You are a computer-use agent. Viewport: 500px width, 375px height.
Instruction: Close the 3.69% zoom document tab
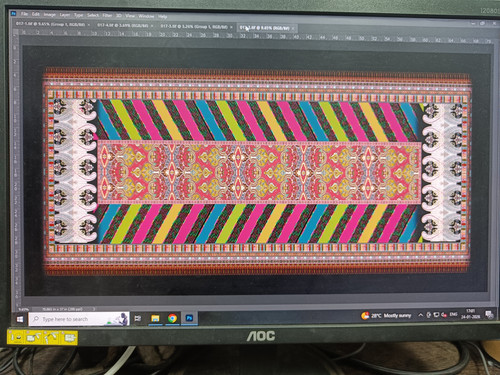[152, 26]
